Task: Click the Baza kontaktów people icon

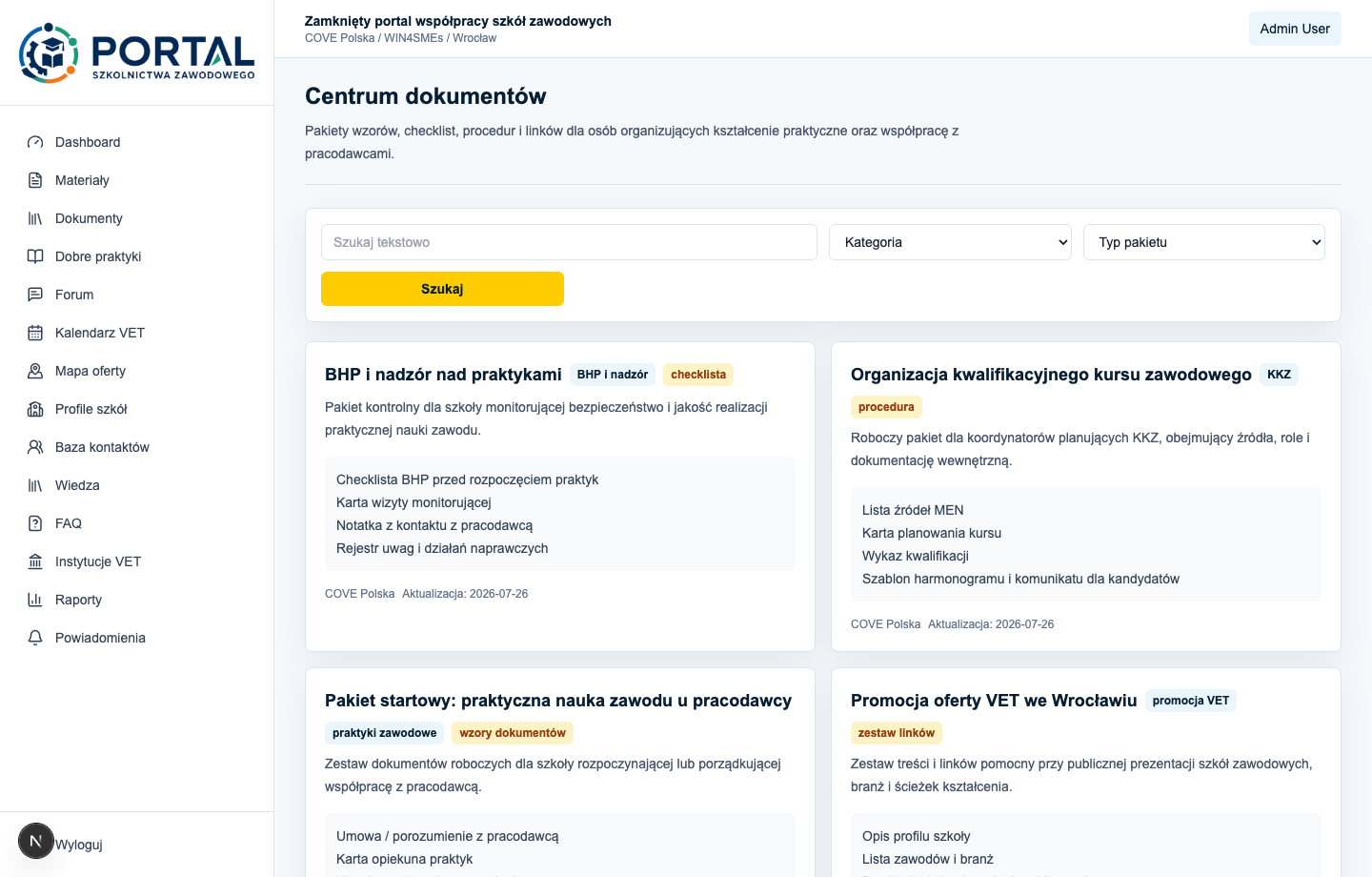Action: [35, 447]
